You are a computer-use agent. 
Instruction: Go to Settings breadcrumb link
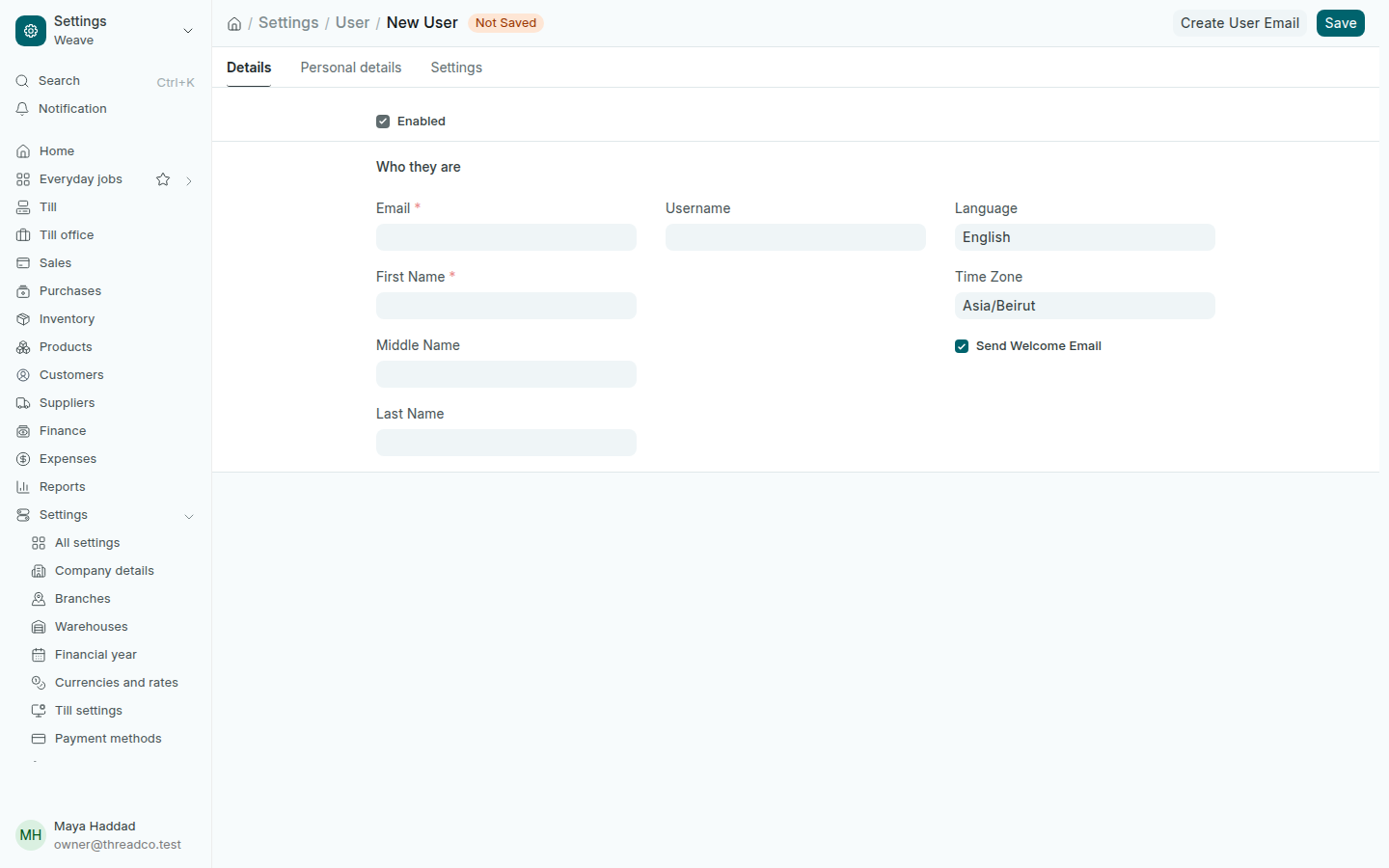(288, 22)
